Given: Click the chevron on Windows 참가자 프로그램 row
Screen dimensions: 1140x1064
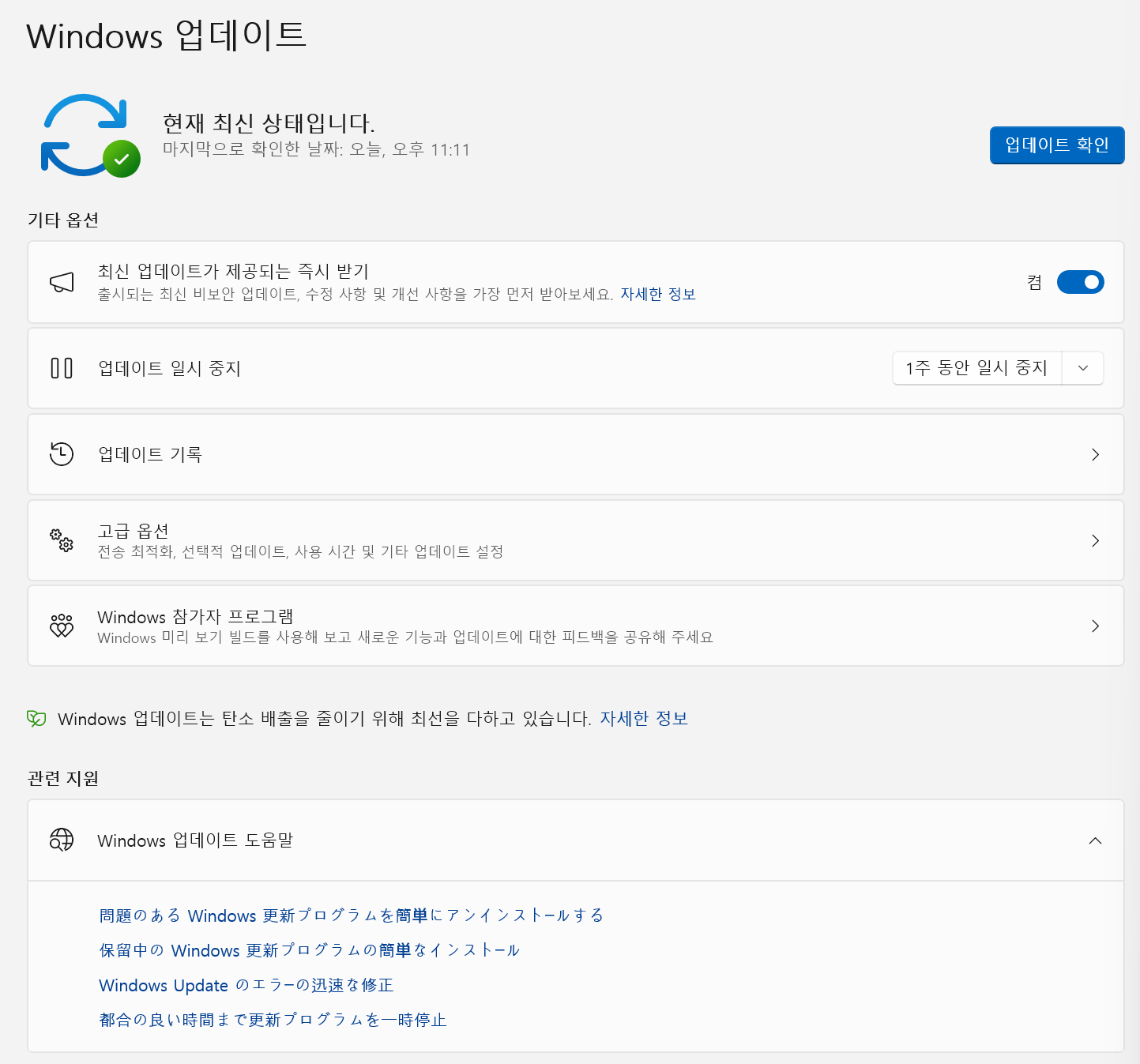Looking at the screenshot, I should [x=1095, y=626].
